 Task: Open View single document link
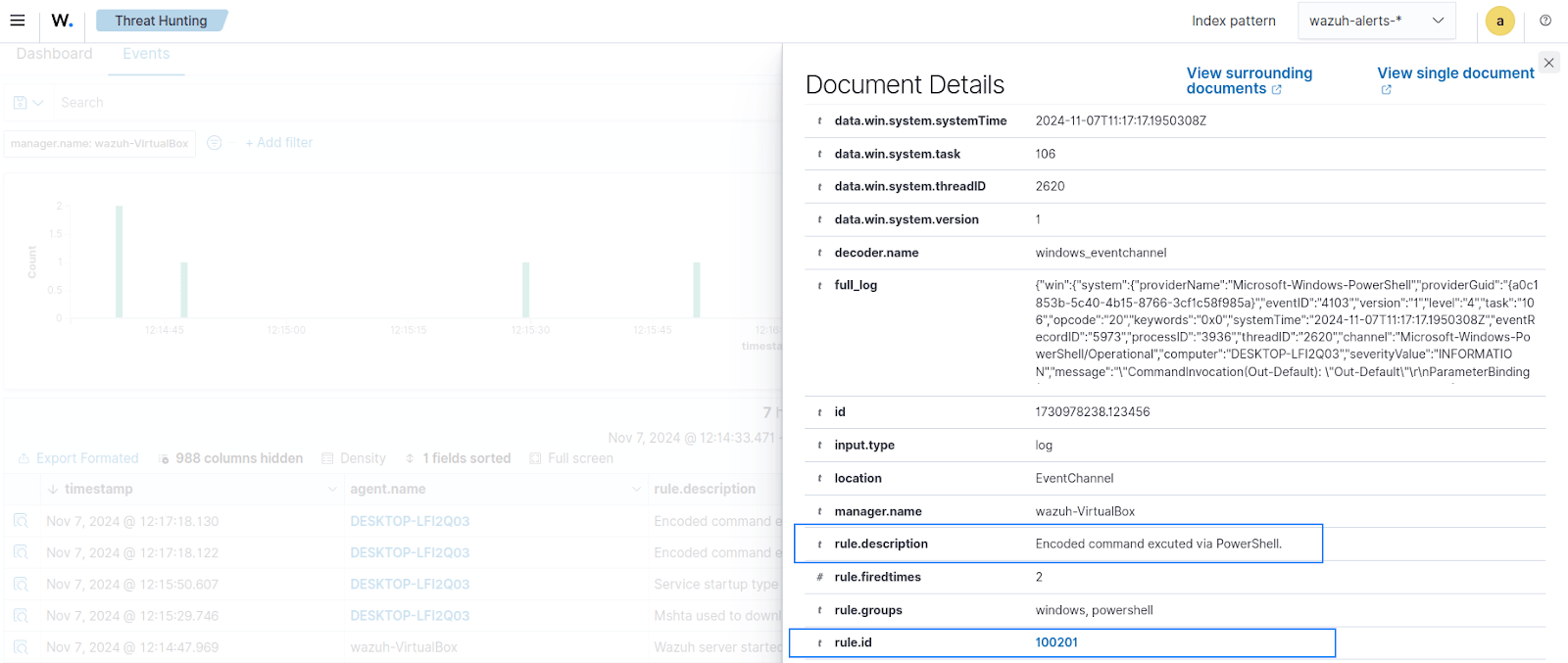(1455, 73)
